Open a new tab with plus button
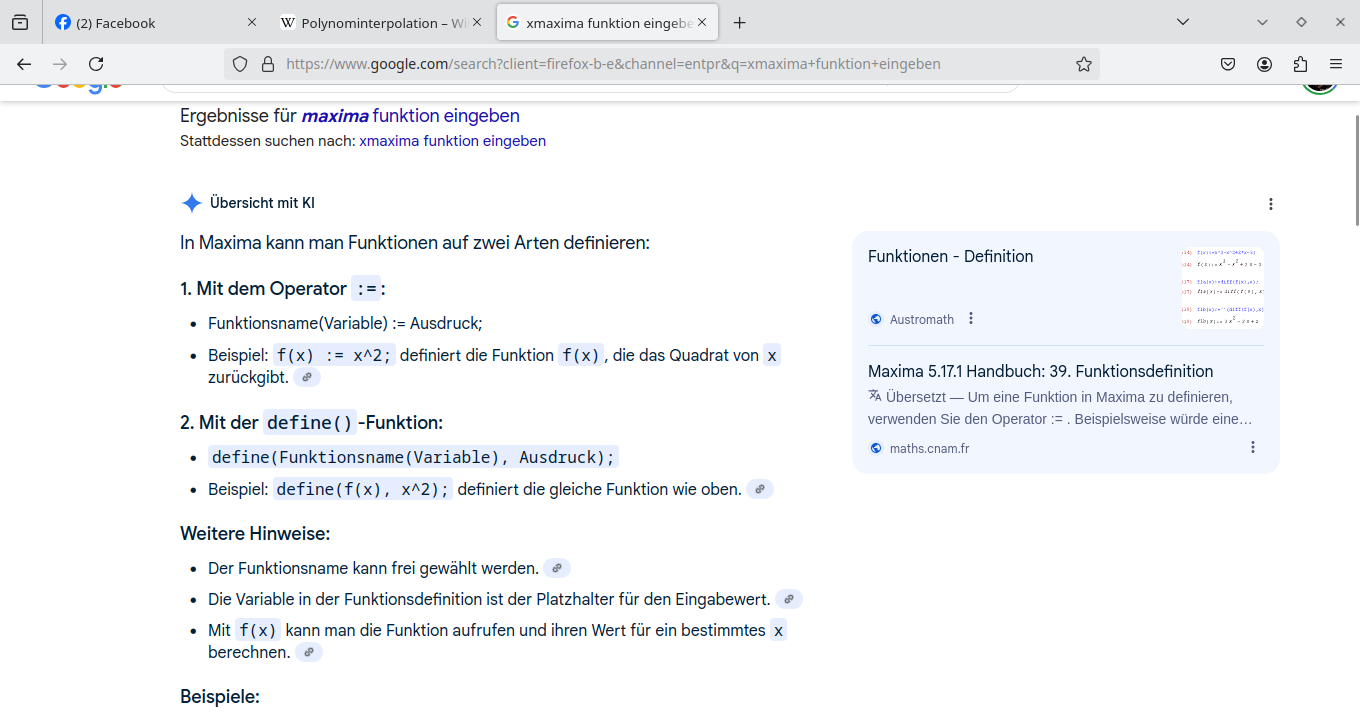Viewport: 1360px width, 724px height. click(x=740, y=22)
